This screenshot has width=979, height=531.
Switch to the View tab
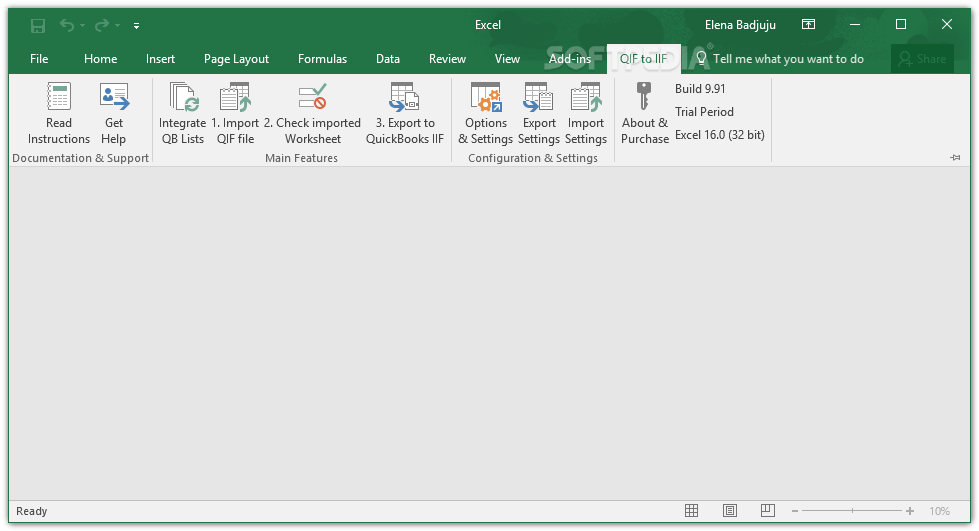point(507,59)
